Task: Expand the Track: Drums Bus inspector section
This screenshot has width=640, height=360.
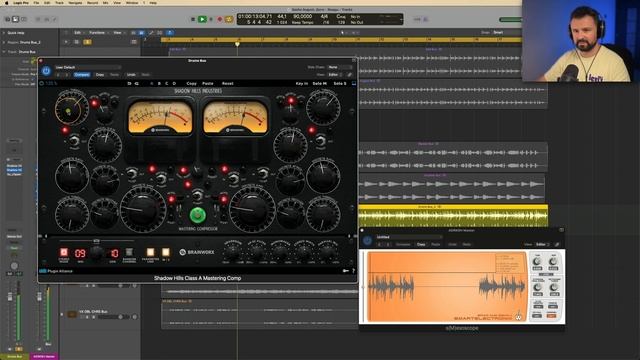Action: 4,52
